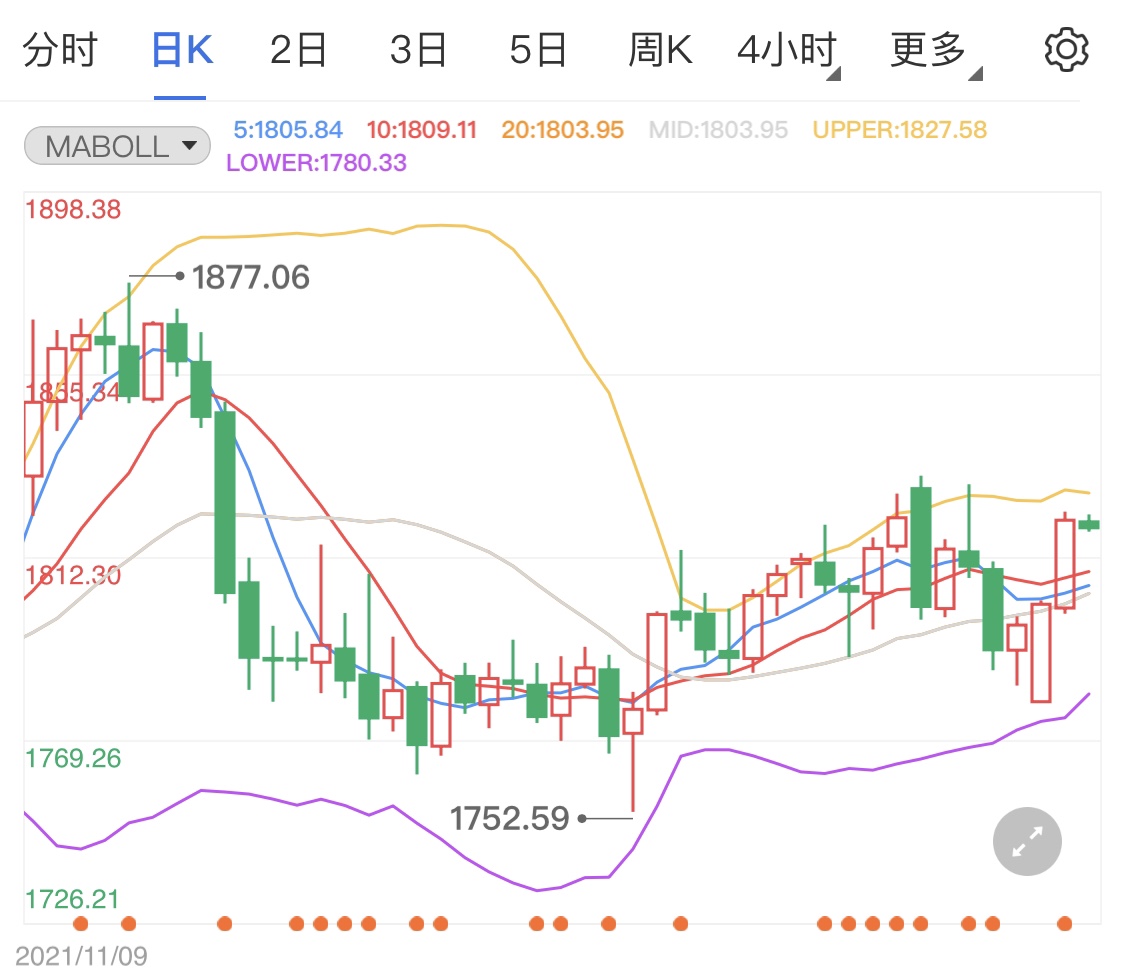This screenshot has height=972, width=1125.
Task: Click the 20:1803.95 moving average value
Action: click(562, 130)
